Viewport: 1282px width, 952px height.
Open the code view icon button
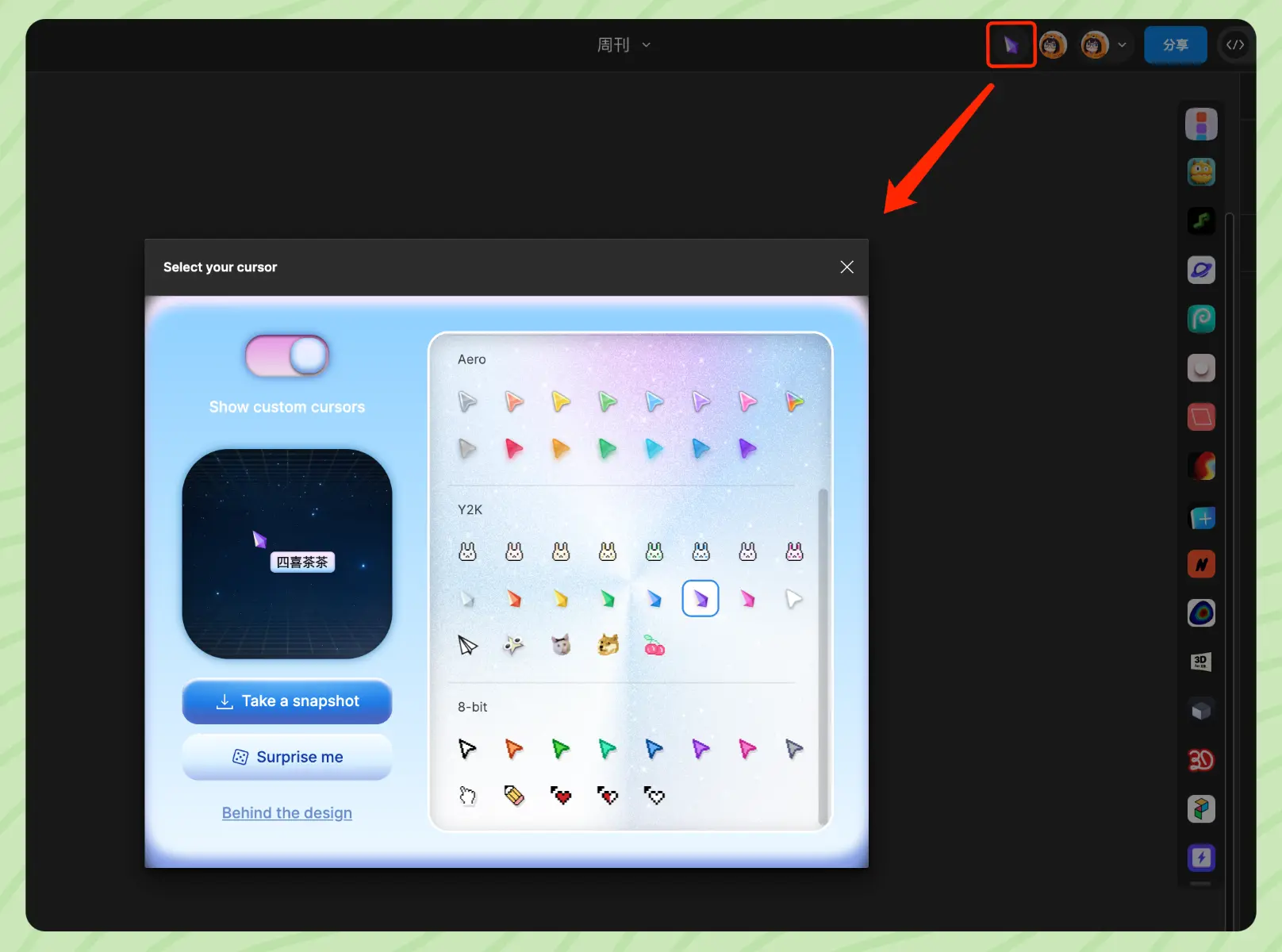click(x=1234, y=45)
